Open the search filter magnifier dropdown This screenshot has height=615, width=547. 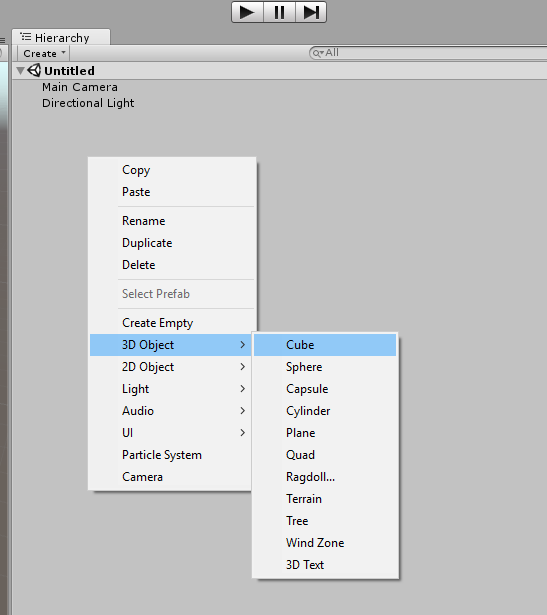(x=318, y=53)
